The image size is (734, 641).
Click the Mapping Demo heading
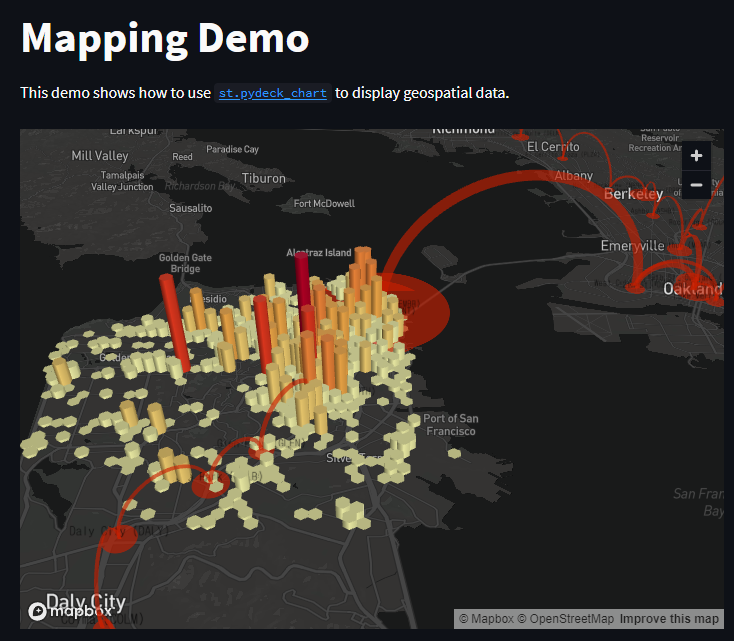click(x=165, y=38)
